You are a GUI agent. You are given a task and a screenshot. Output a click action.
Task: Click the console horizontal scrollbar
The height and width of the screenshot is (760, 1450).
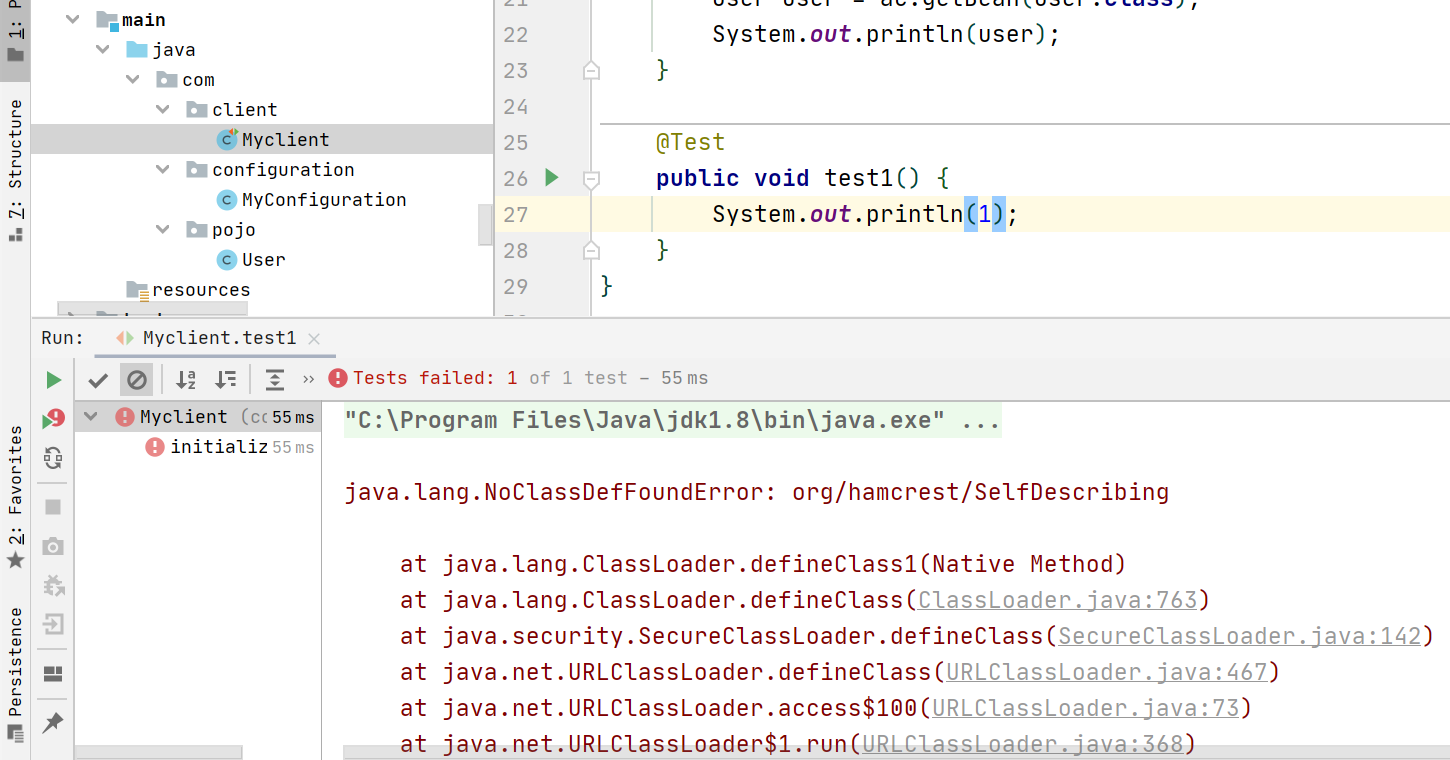click(895, 752)
